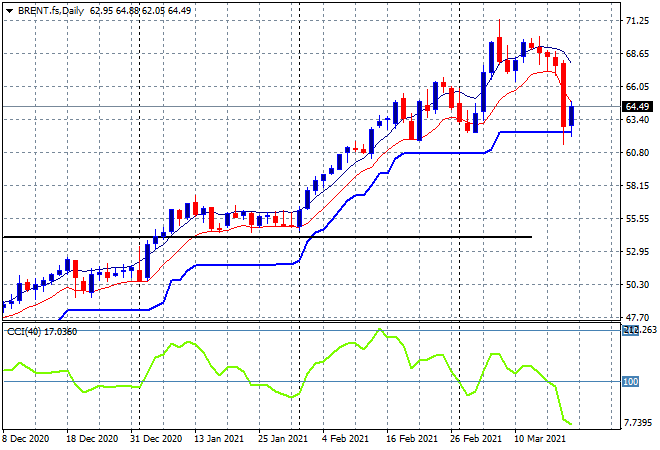Click the 50.30 price axis label
660x450 pixels.
click(x=637, y=285)
